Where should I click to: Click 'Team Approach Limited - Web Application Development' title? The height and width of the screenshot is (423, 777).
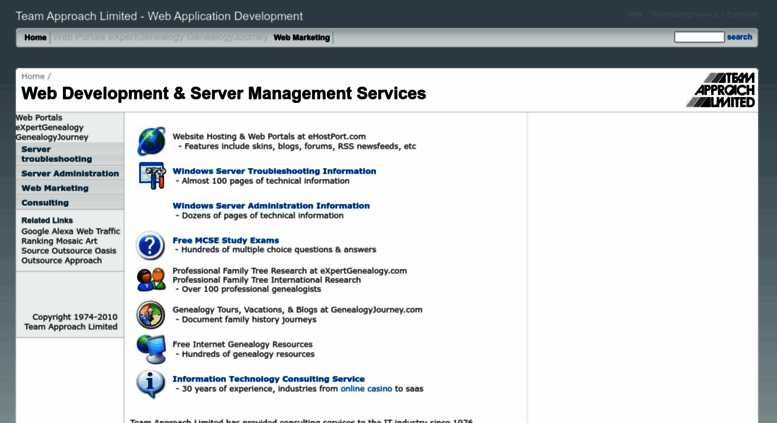tap(159, 16)
